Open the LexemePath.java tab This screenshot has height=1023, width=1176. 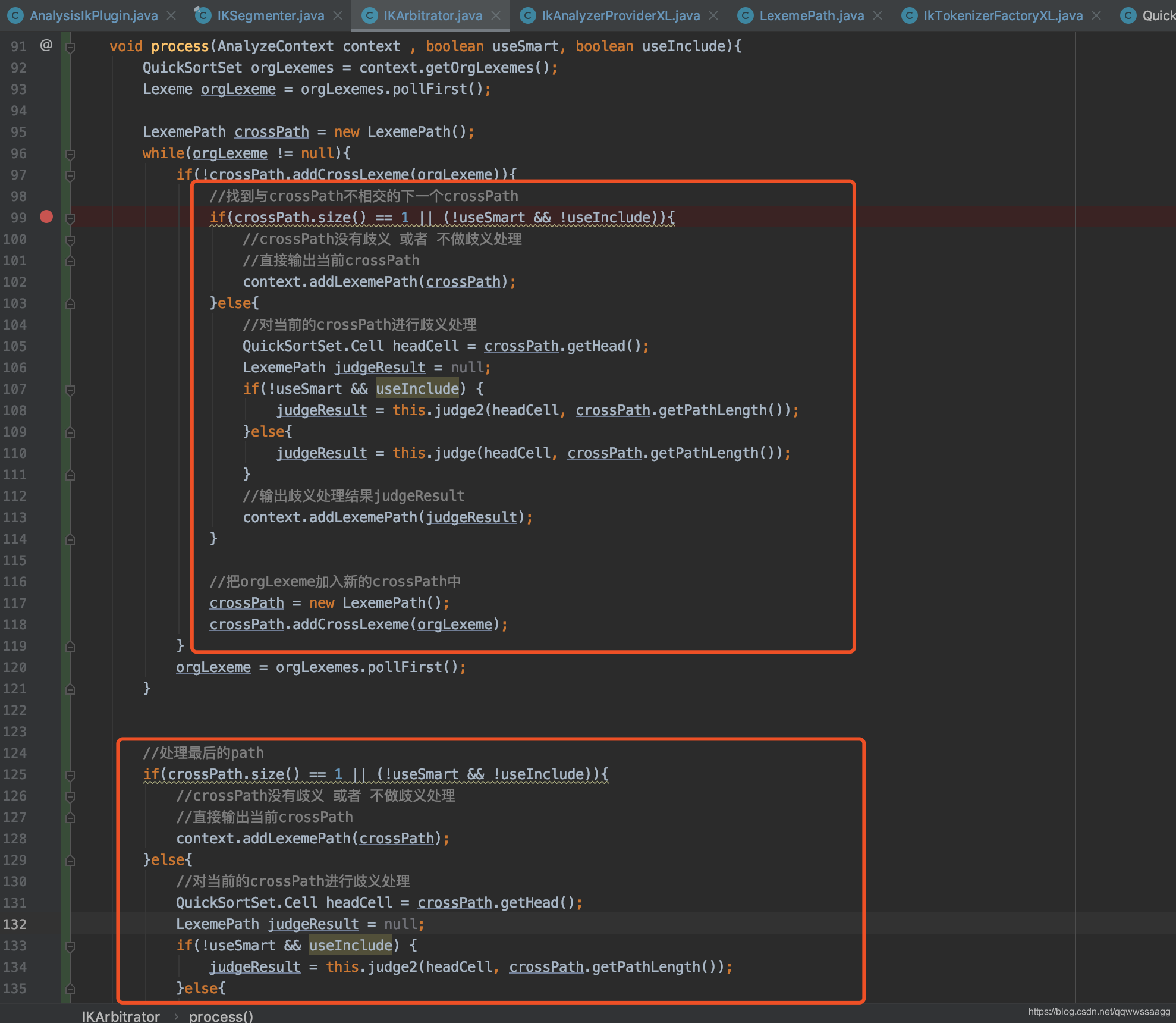(812, 15)
